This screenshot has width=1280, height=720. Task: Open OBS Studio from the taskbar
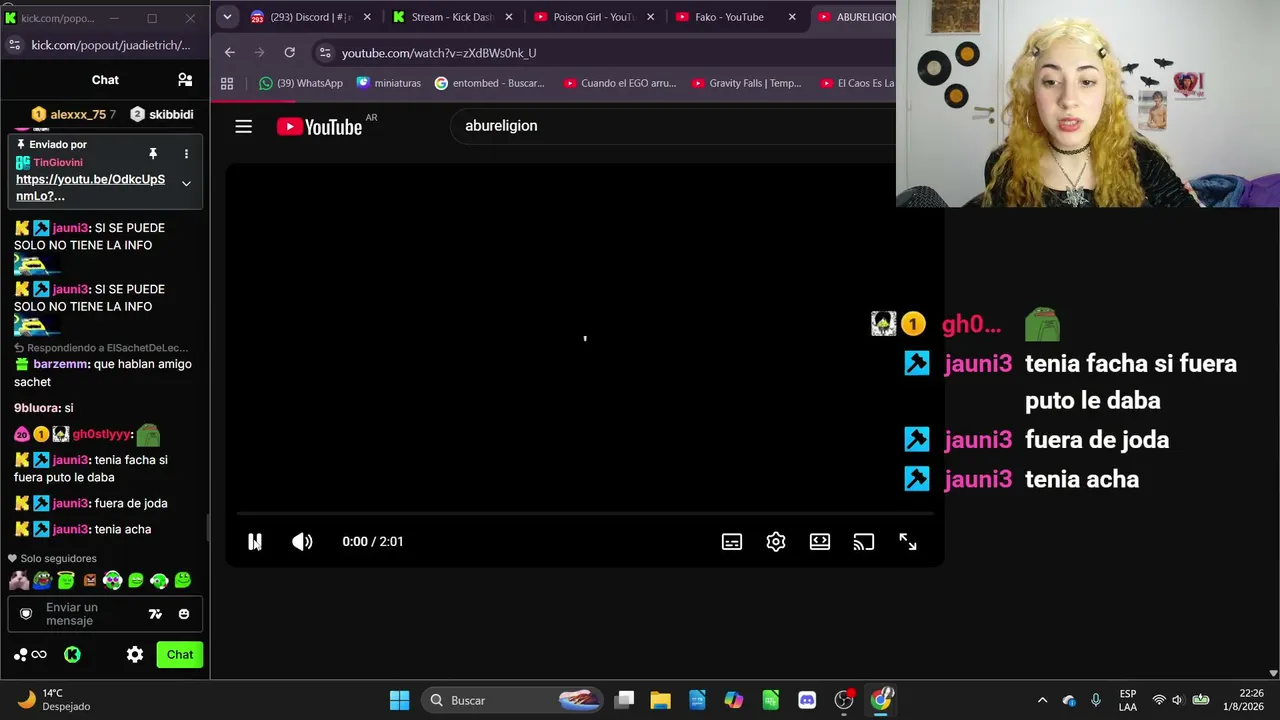pos(844,700)
